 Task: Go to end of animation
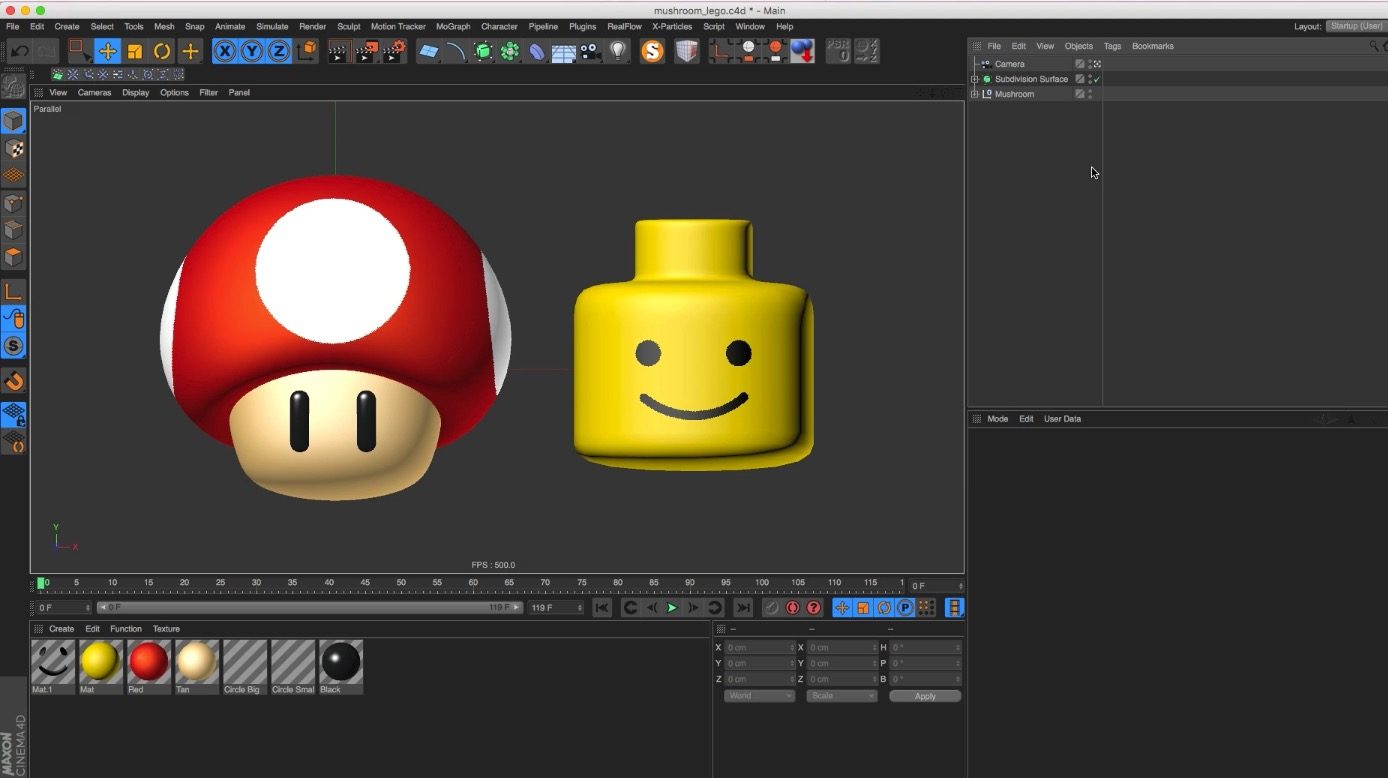(x=743, y=608)
